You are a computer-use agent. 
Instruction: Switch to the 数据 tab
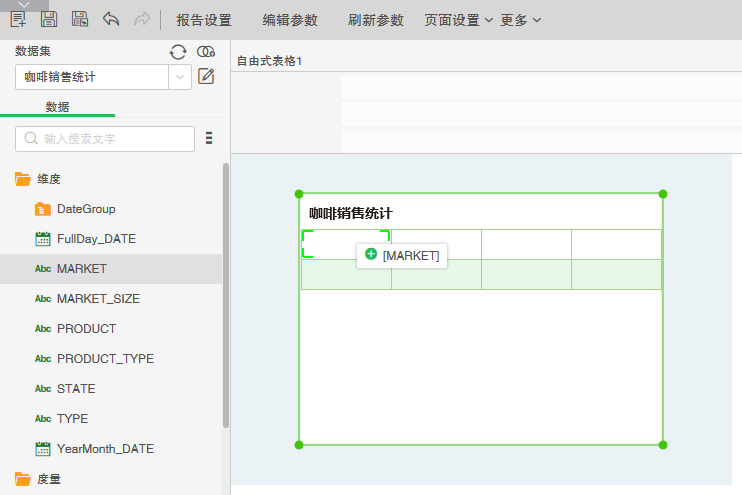[57, 107]
